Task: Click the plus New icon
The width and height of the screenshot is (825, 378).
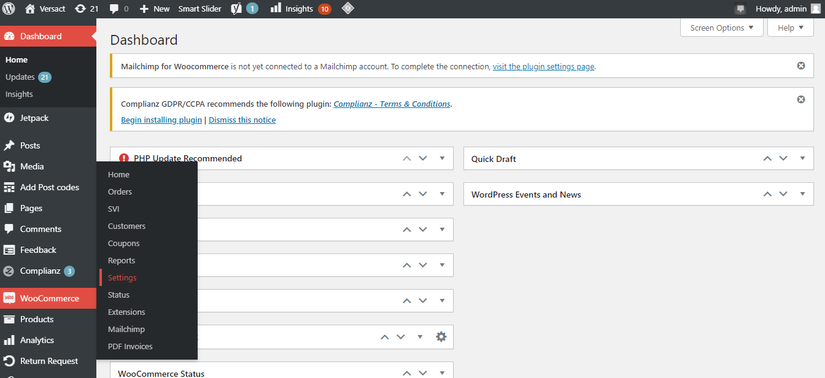Action: pos(144,8)
